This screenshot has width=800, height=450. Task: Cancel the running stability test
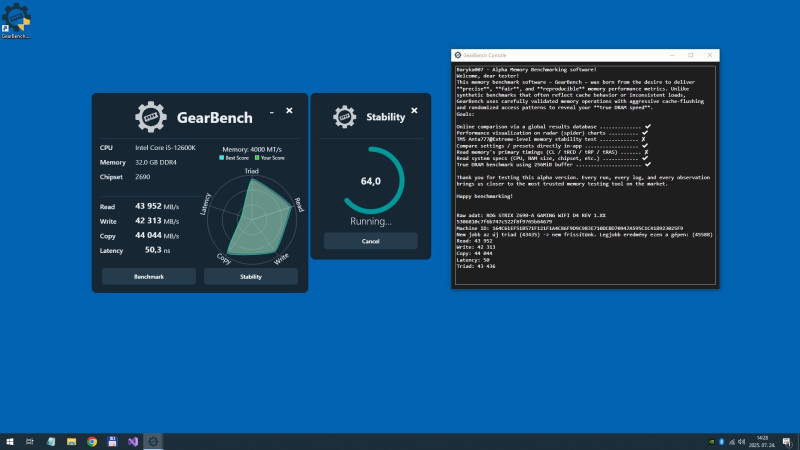[x=370, y=241]
